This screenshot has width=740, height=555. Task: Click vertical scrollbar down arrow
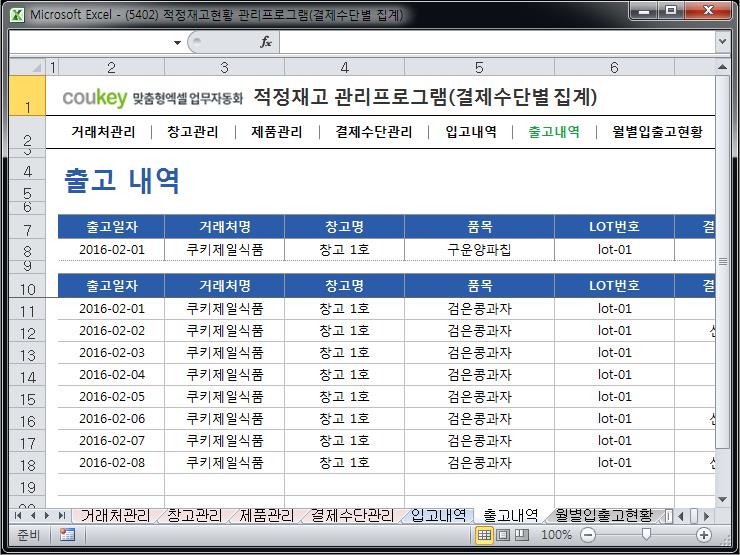722,500
